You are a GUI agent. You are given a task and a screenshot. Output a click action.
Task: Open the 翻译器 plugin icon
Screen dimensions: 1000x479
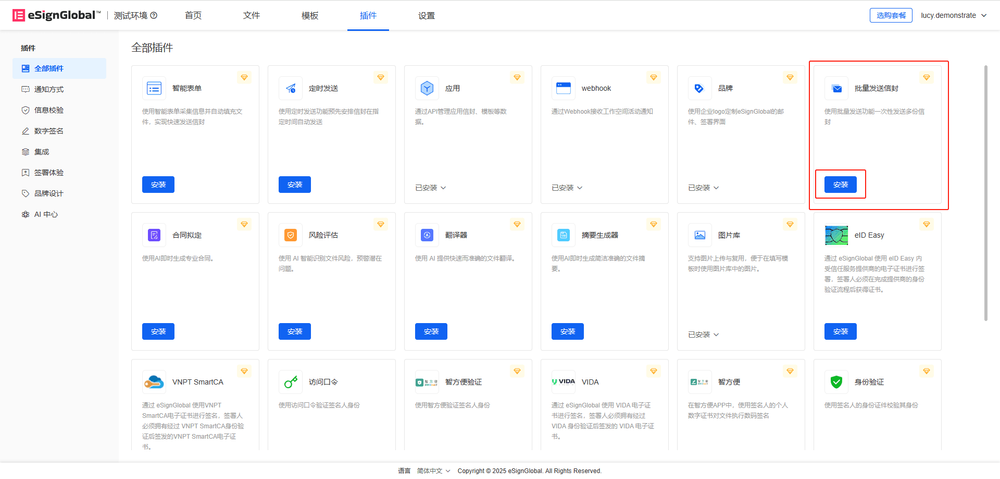tap(427, 235)
